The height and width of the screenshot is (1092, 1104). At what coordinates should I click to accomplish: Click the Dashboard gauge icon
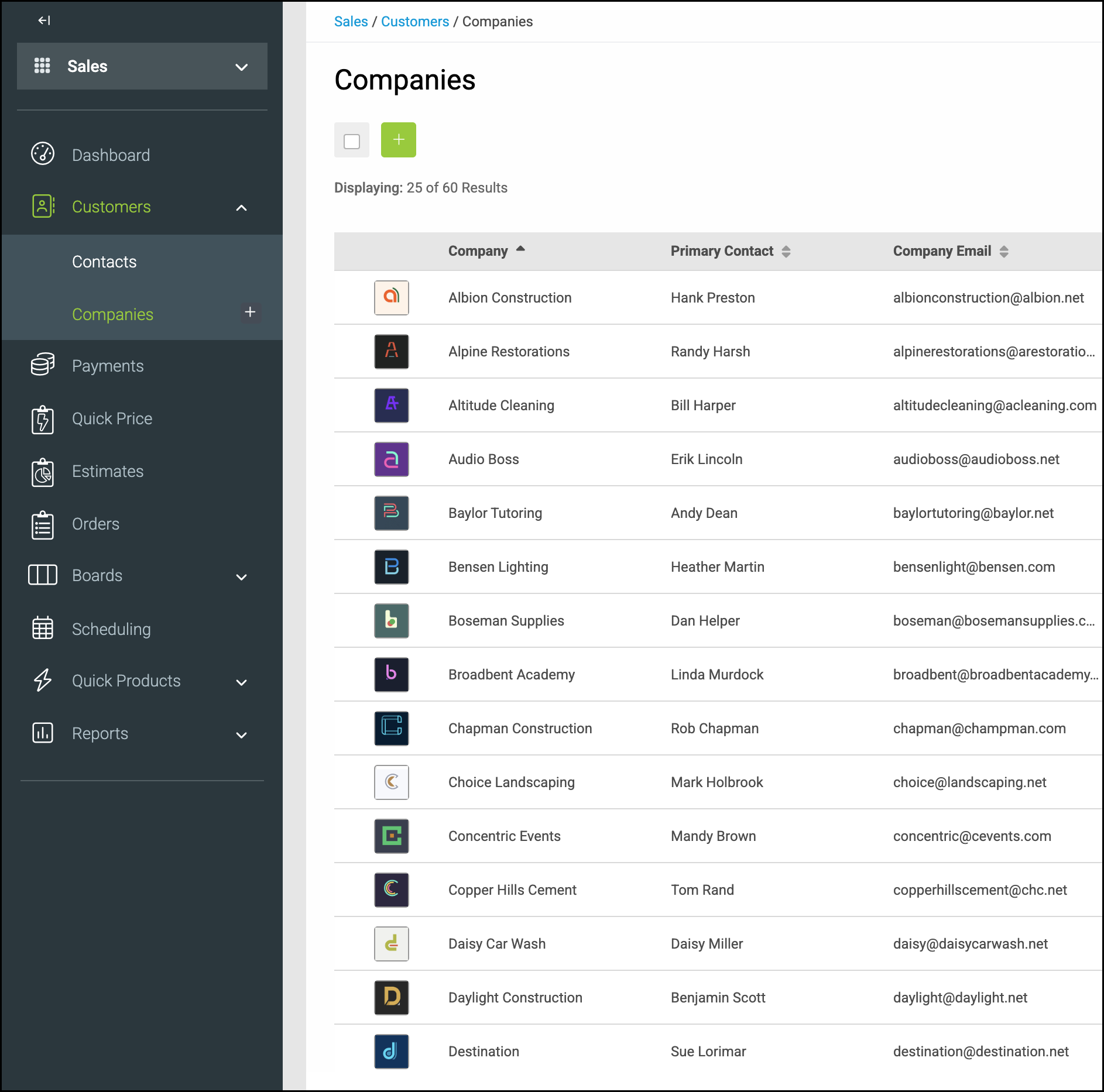(43, 154)
